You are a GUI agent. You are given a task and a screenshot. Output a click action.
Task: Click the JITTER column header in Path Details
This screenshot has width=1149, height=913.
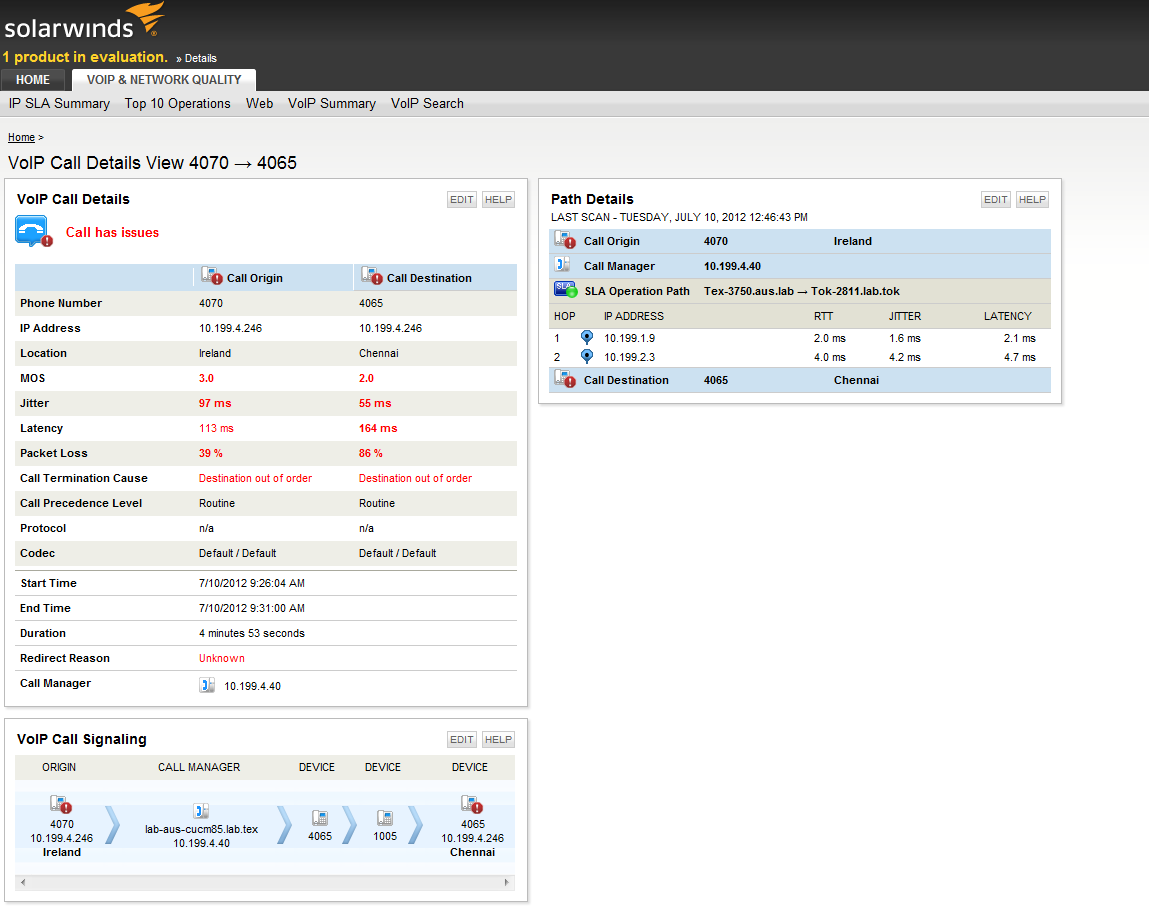[x=905, y=316]
